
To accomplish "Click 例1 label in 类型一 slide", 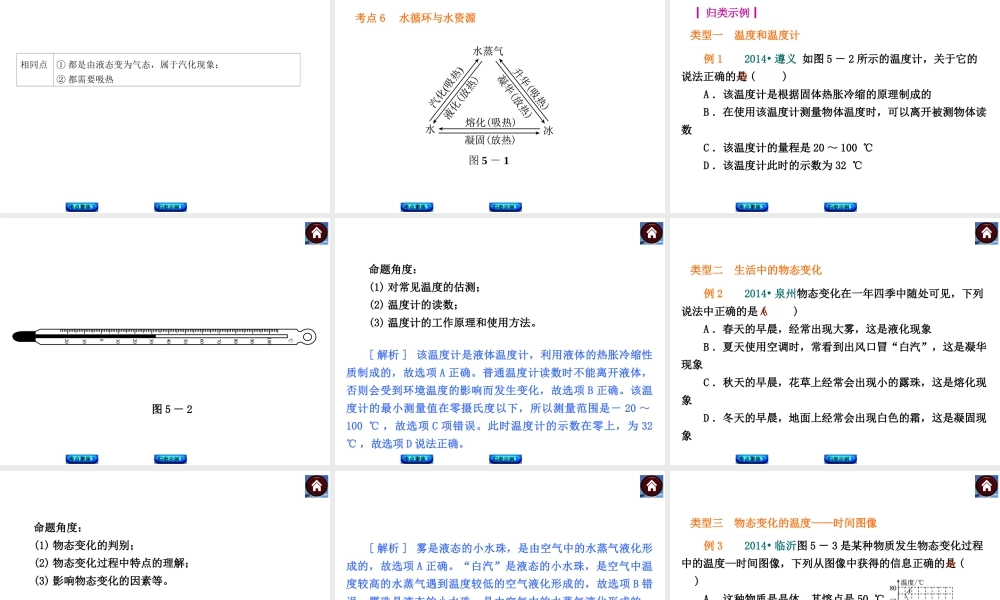I will point(713,59).
